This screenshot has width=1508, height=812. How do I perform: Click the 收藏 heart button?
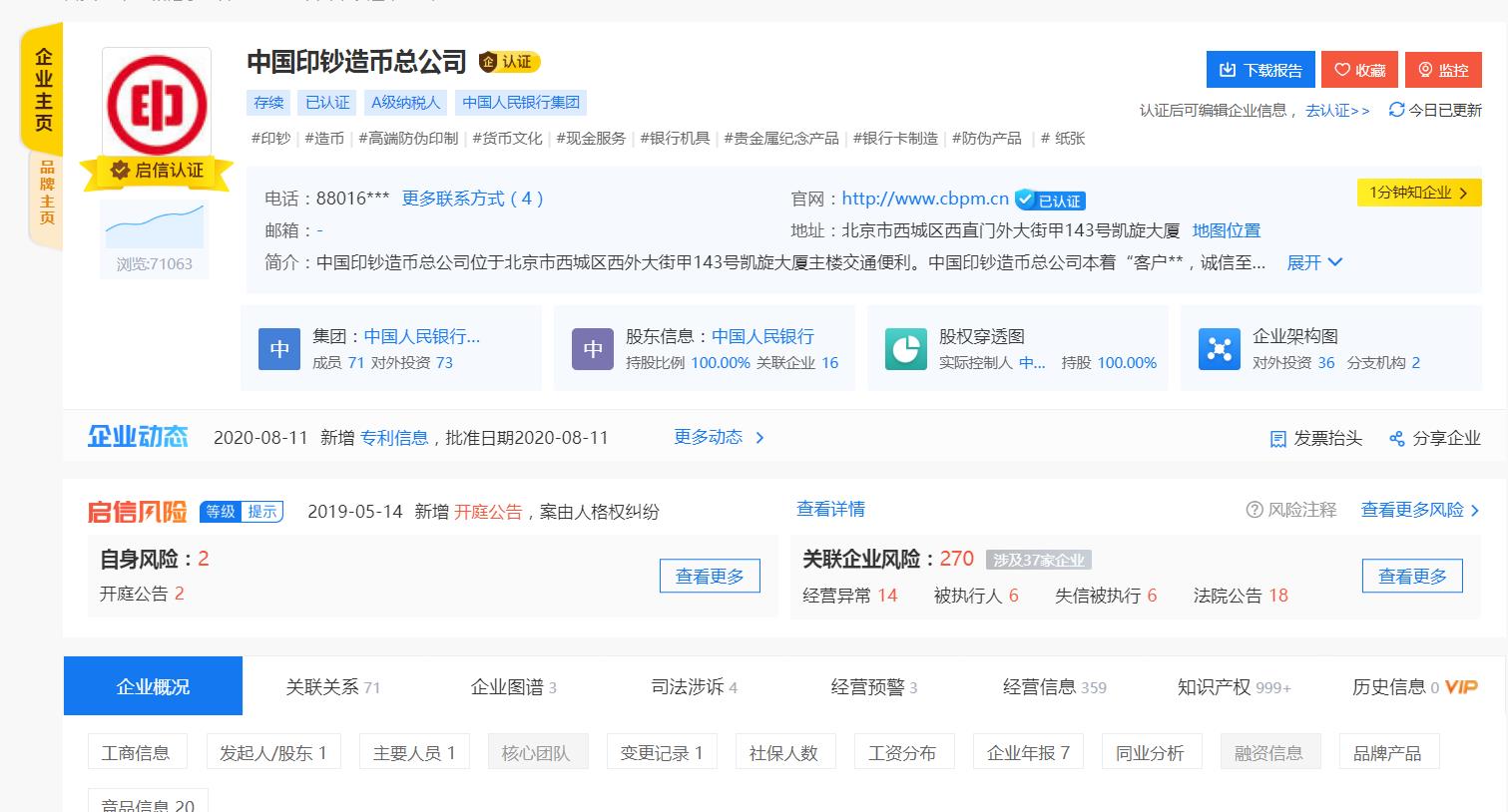(x=1359, y=70)
